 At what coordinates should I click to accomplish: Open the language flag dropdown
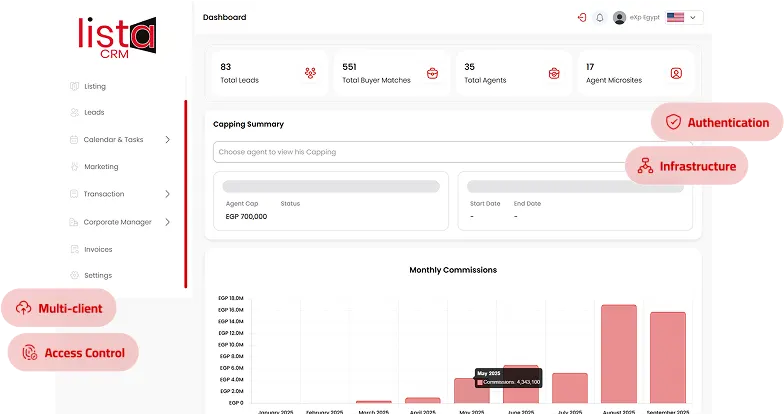coord(684,17)
